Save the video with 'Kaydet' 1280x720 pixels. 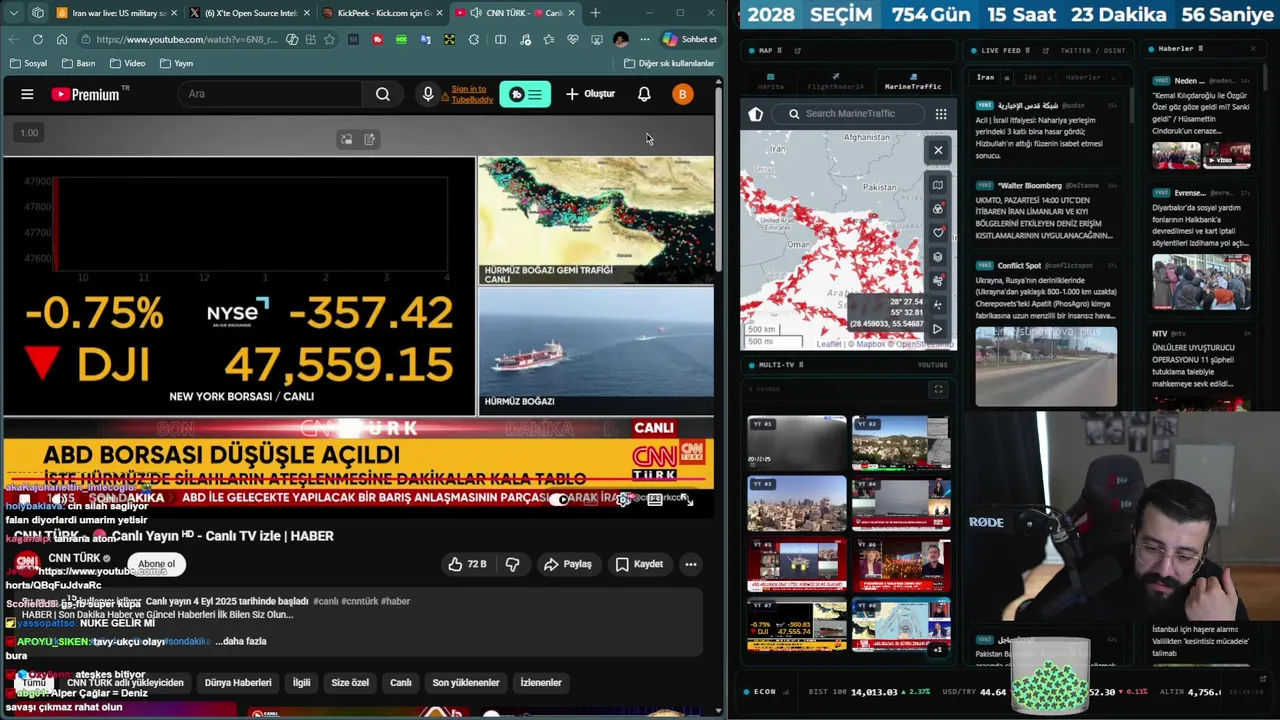click(x=640, y=564)
